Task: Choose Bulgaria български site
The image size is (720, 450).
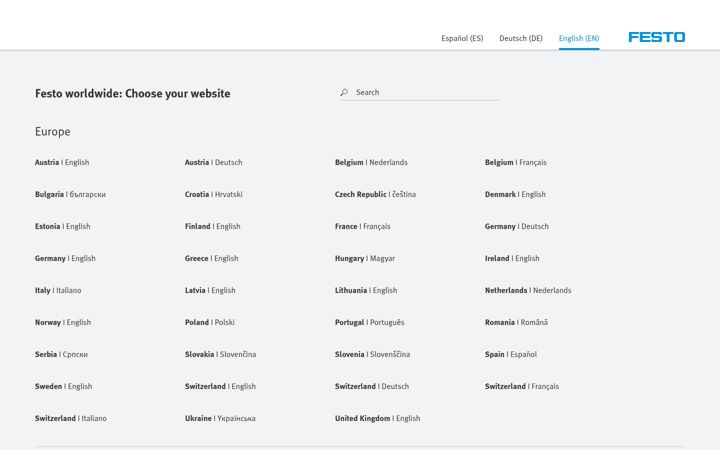Action: point(70,194)
